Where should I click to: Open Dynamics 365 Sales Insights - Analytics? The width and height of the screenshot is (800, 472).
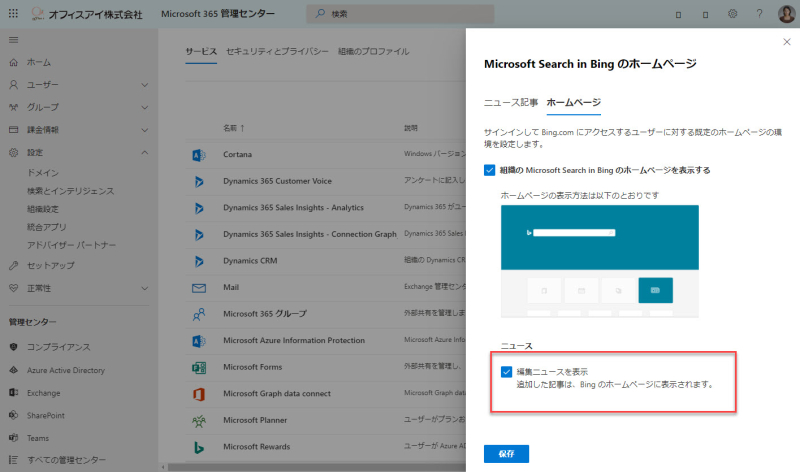(x=293, y=208)
